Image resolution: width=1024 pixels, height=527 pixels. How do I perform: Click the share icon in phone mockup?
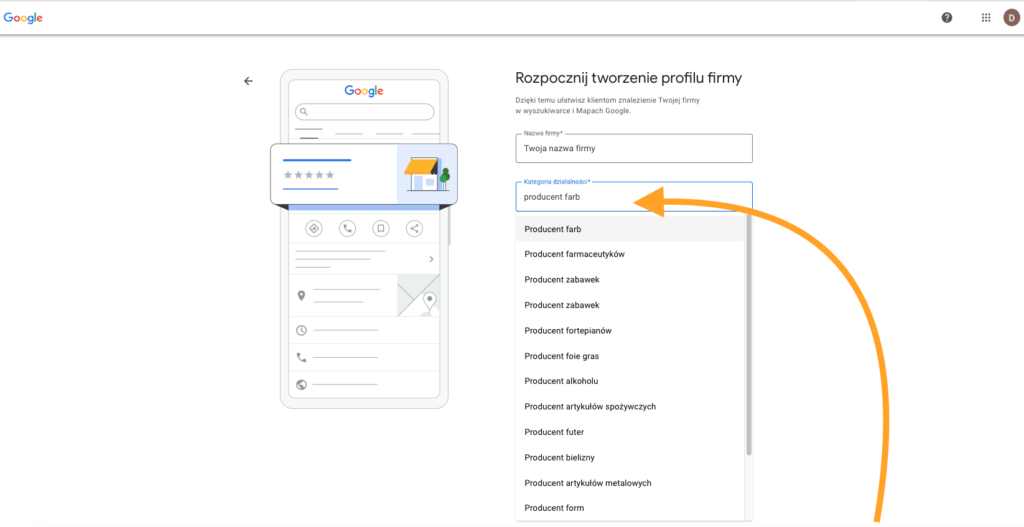(x=414, y=229)
